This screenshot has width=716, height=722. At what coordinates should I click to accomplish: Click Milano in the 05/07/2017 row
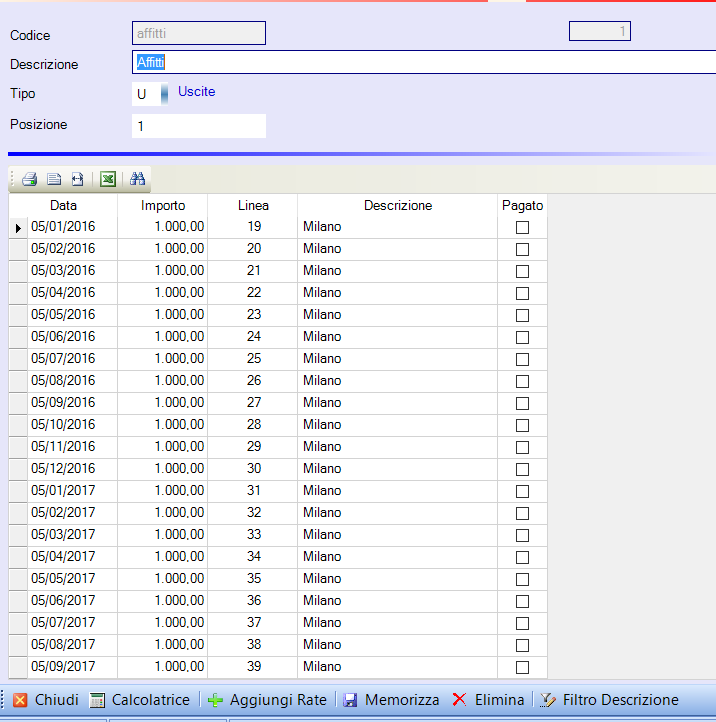click(x=322, y=623)
